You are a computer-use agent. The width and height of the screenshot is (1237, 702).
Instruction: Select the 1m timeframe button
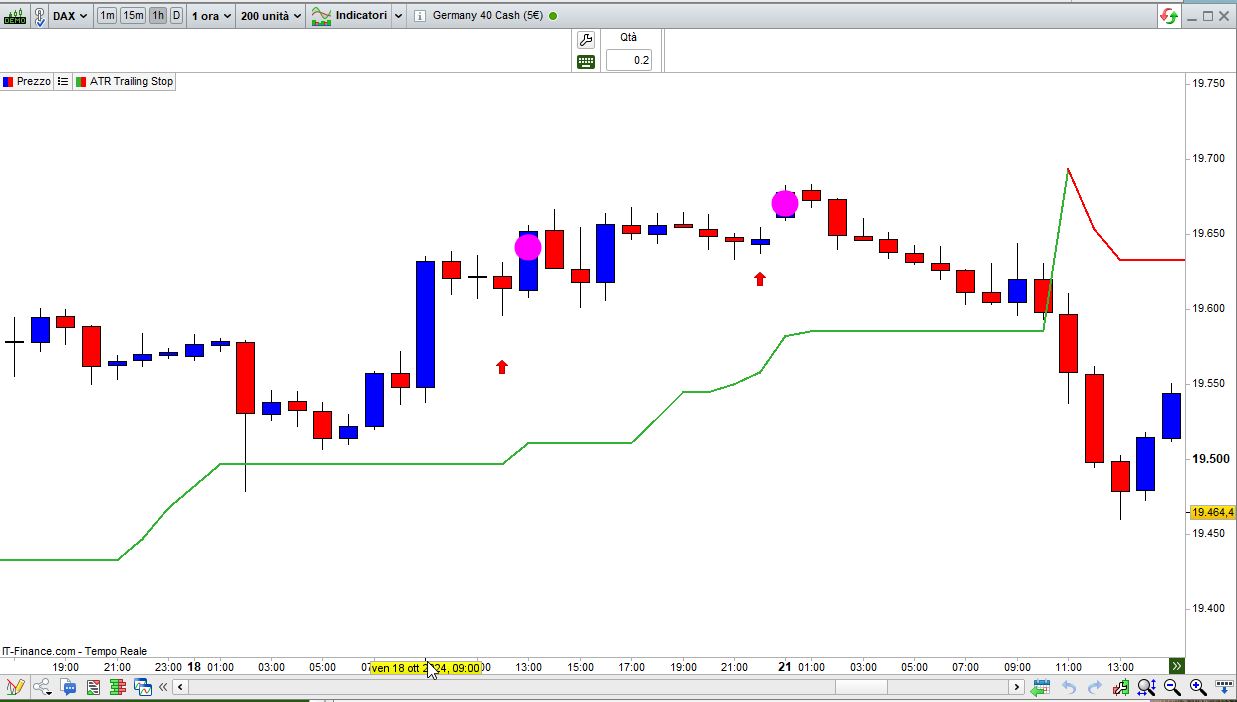coord(107,16)
